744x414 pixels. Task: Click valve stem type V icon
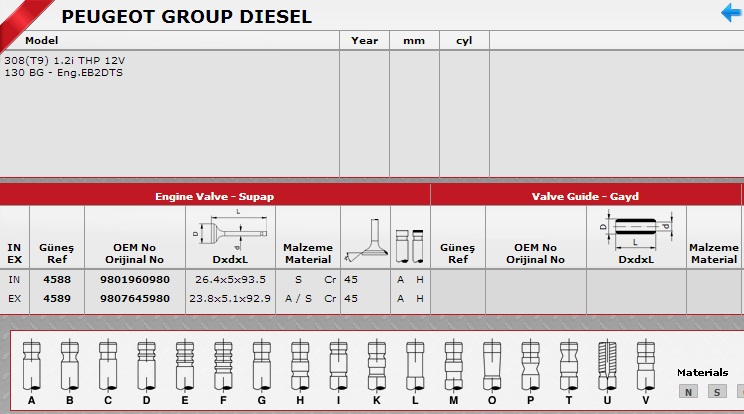[x=645, y=366]
